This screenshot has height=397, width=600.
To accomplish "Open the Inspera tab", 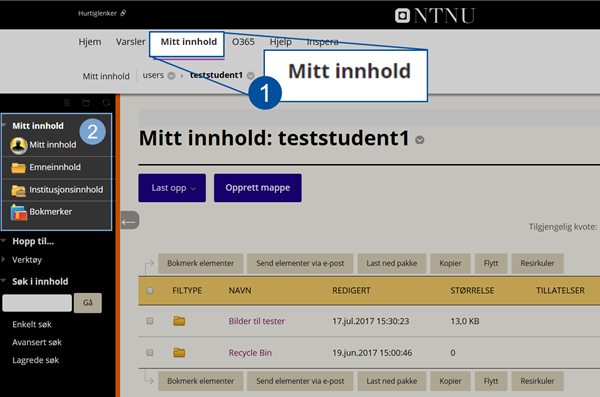I will coord(323,42).
